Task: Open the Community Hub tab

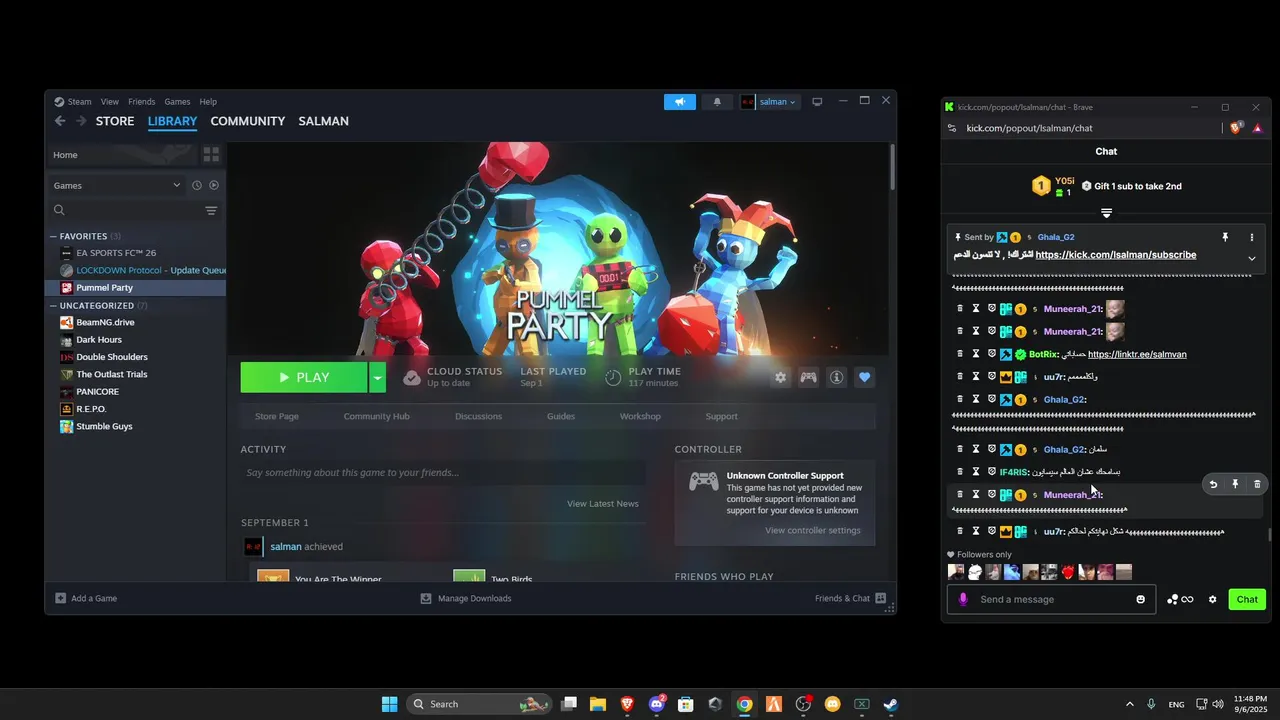Action: click(377, 416)
